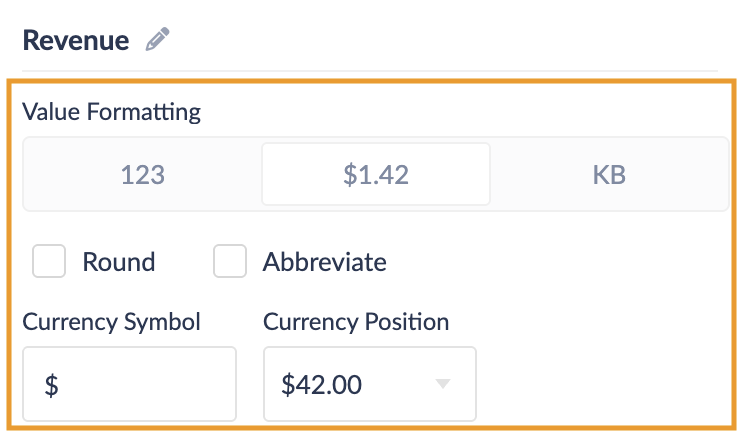Click the pencil edit icon beside Revenue
This screenshot has width=738, height=442.
[x=157, y=40]
